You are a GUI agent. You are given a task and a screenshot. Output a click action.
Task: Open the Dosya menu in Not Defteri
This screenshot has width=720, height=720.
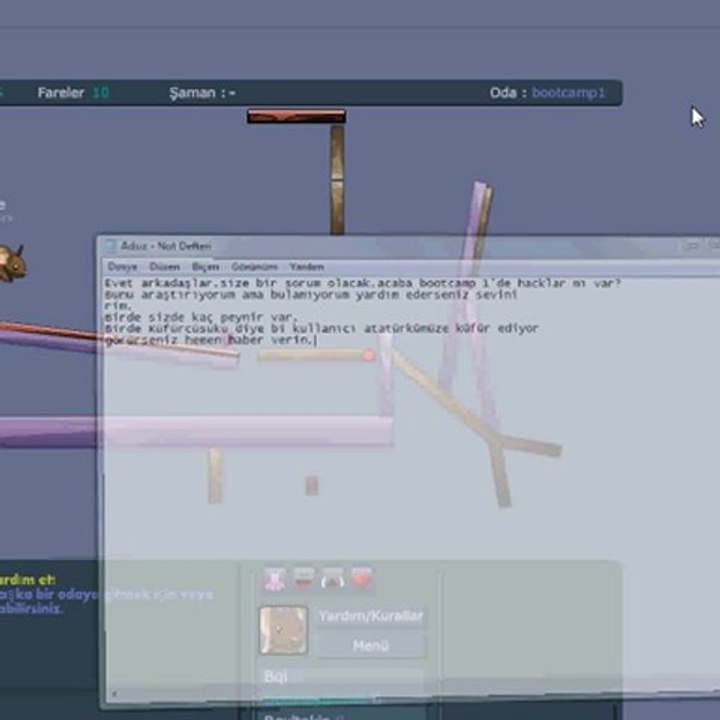[x=122, y=267]
